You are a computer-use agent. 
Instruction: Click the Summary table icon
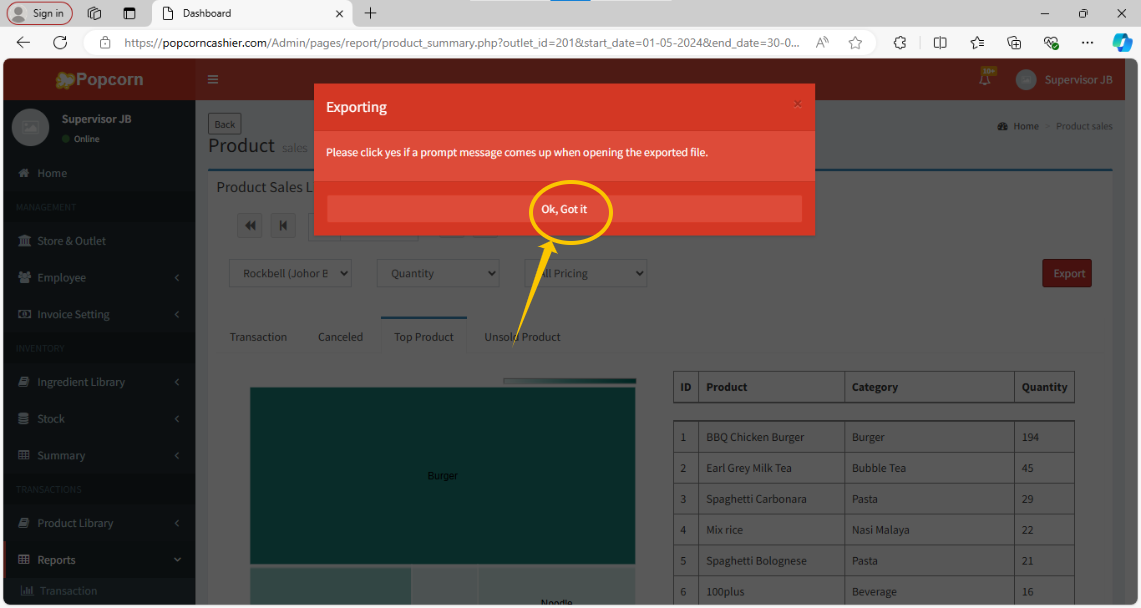(24, 455)
